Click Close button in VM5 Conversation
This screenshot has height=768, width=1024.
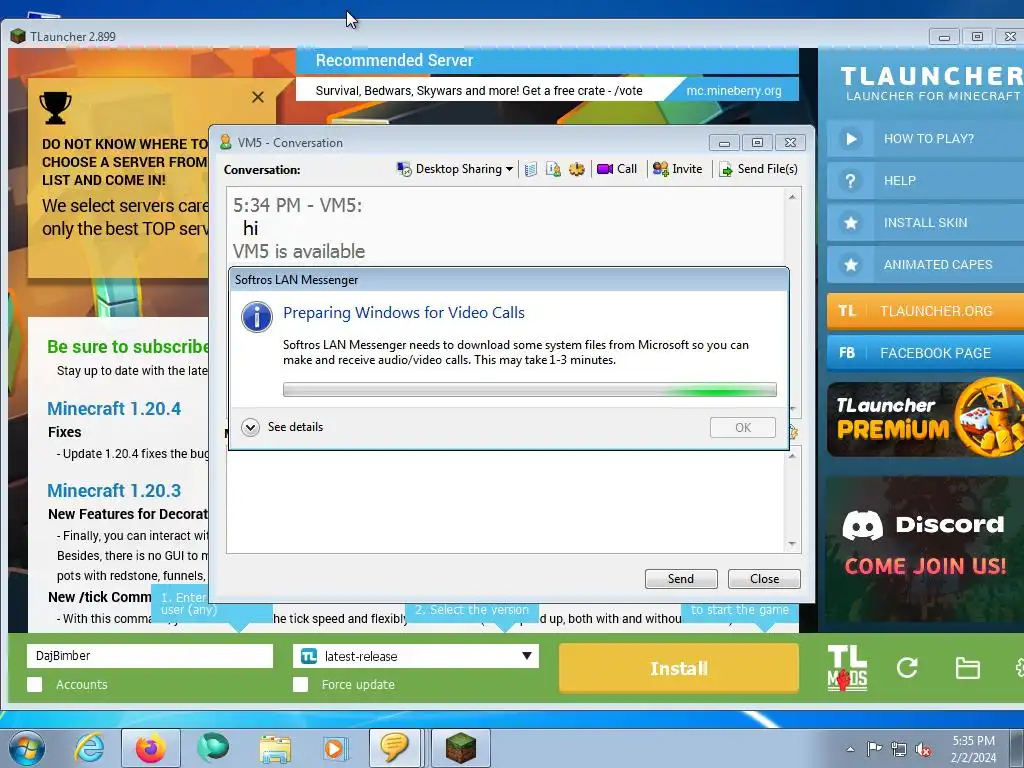[764, 579]
